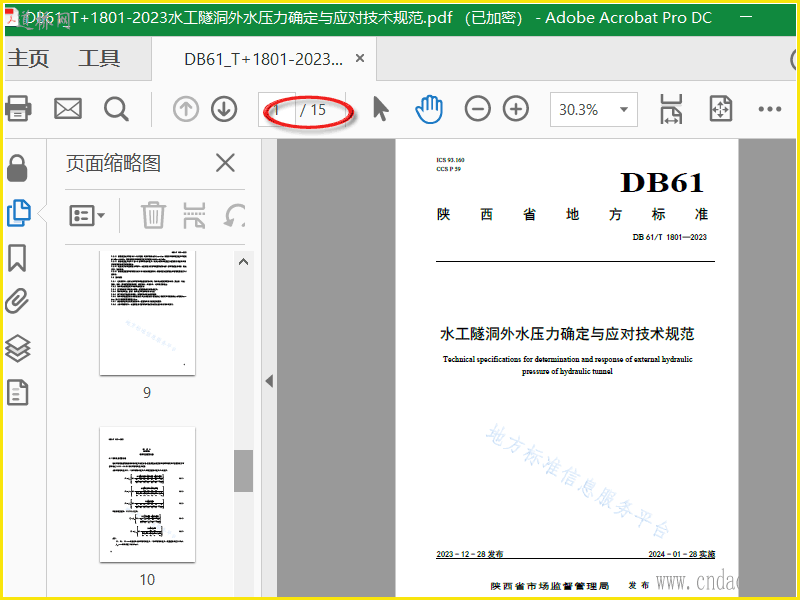The image size is (800, 600).
Task: Open the 30.3% zoom level dropdown
Action: tap(594, 109)
